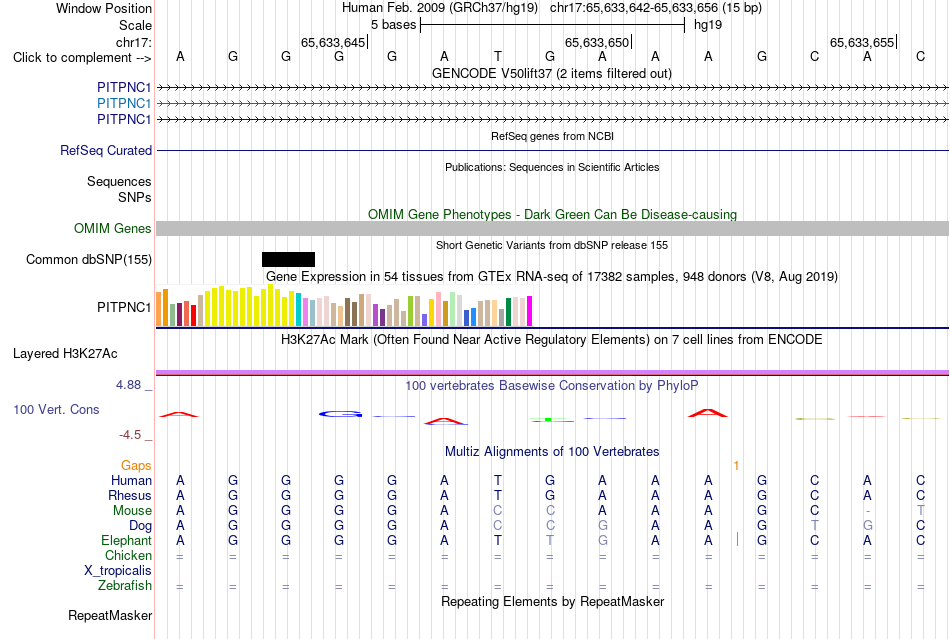Click the Sequences label in Publications track
This screenshot has width=950, height=639.
pyautogui.click(x=119, y=181)
